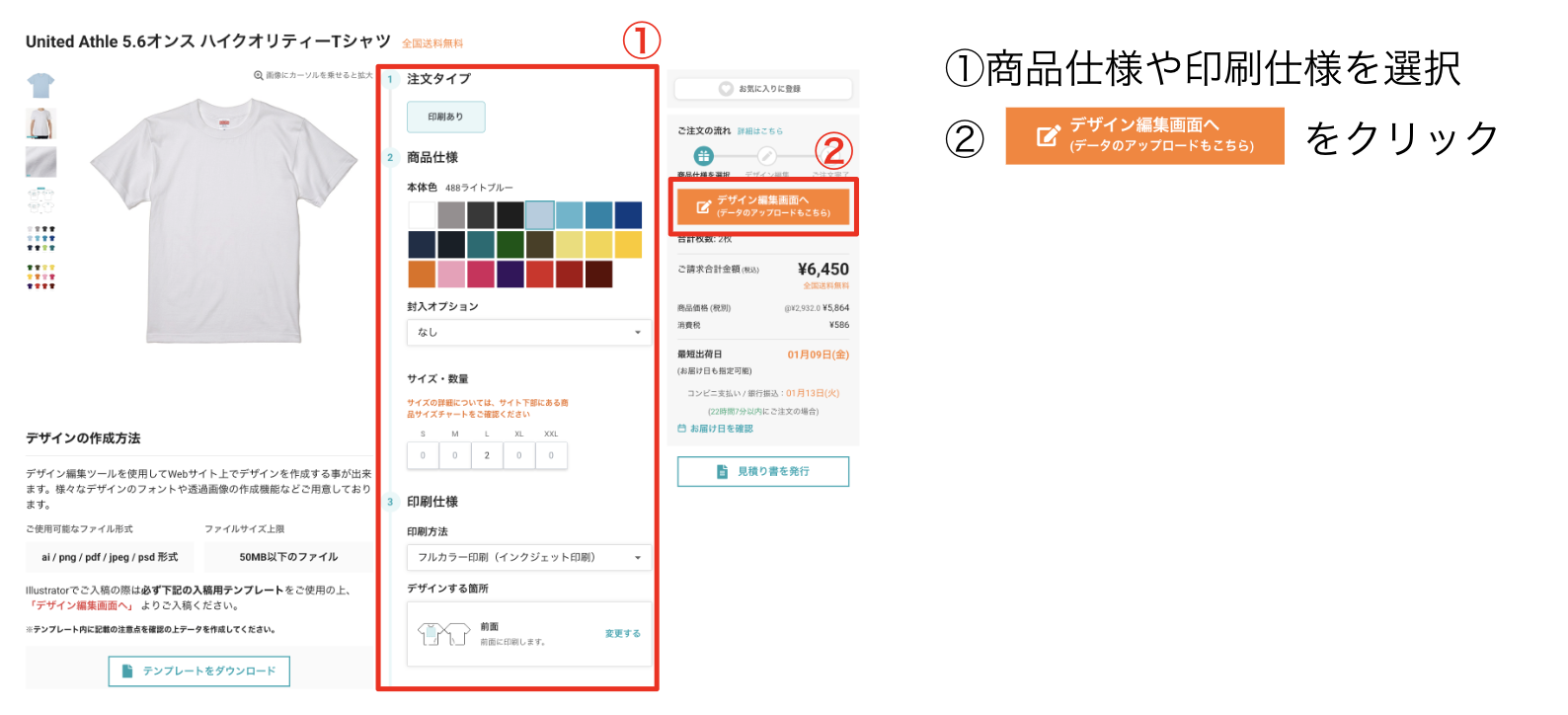Image resolution: width=1568 pixels, height=715 pixels.
Task: View the light blue T-shirt thumbnail
Action: click(x=41, y=86)
